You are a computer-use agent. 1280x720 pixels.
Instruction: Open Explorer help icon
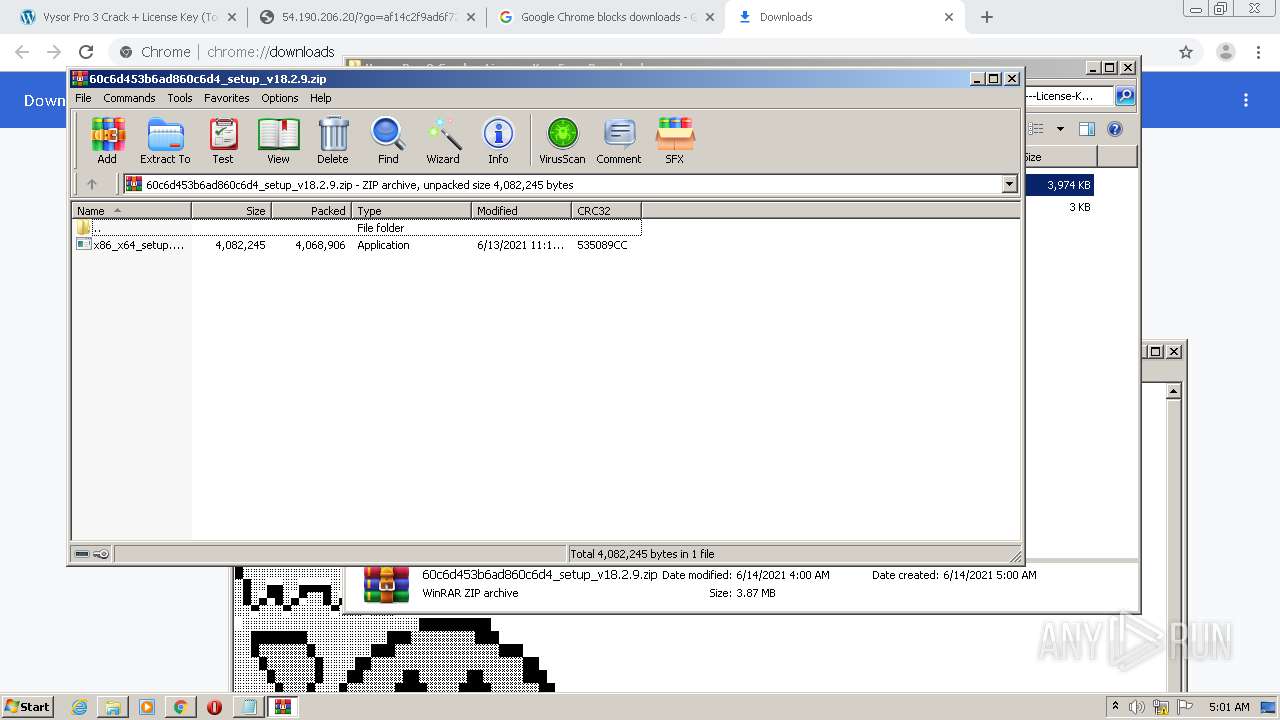point(1115,129)
